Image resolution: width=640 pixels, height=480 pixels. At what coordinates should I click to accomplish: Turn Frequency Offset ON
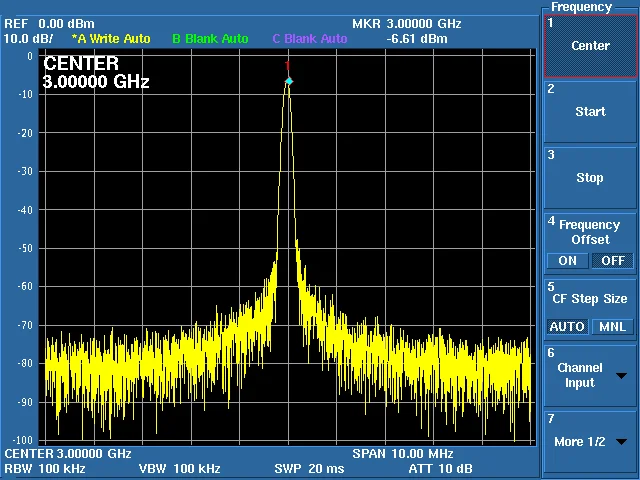(x=567, y=261)
